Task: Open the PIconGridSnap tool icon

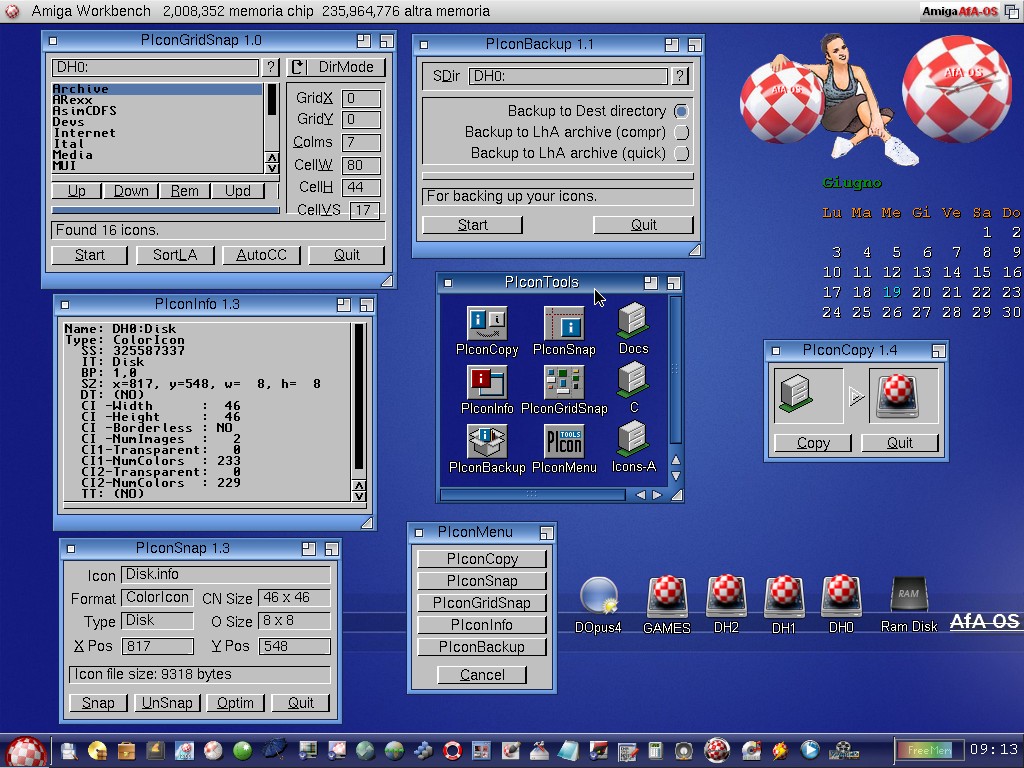Action: coord(564,382)
